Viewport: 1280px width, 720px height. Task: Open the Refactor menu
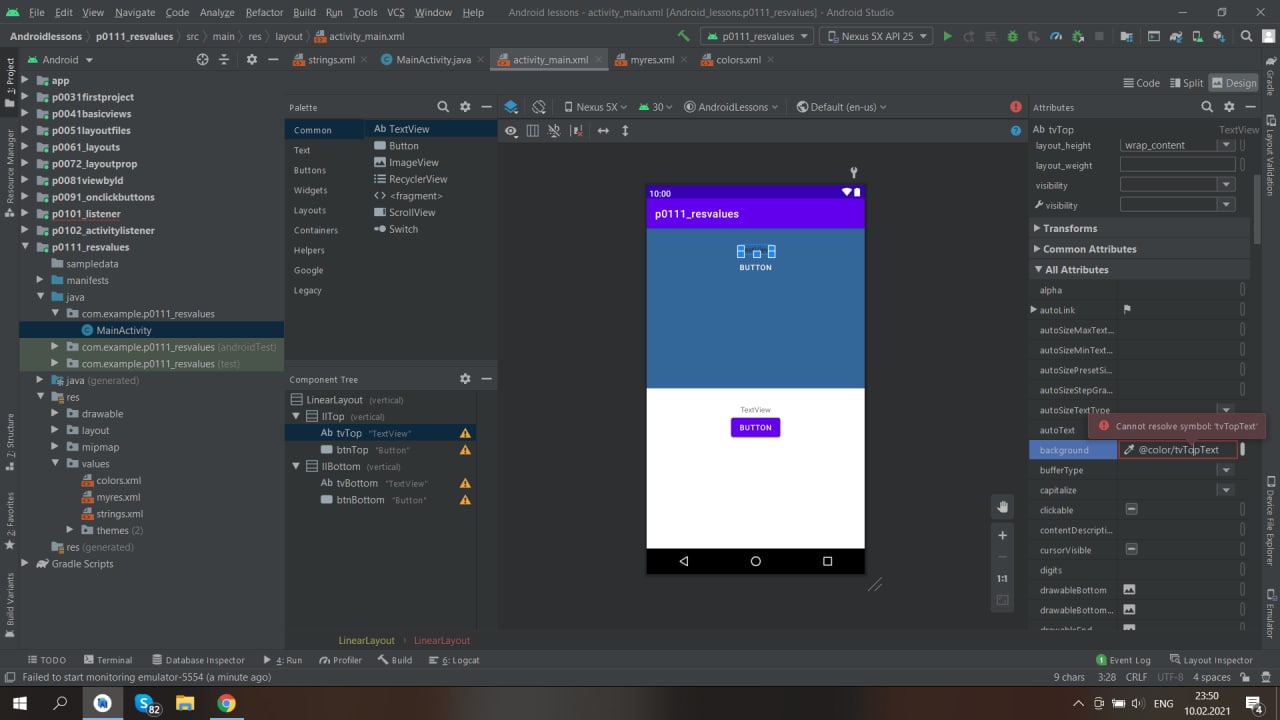264,12
